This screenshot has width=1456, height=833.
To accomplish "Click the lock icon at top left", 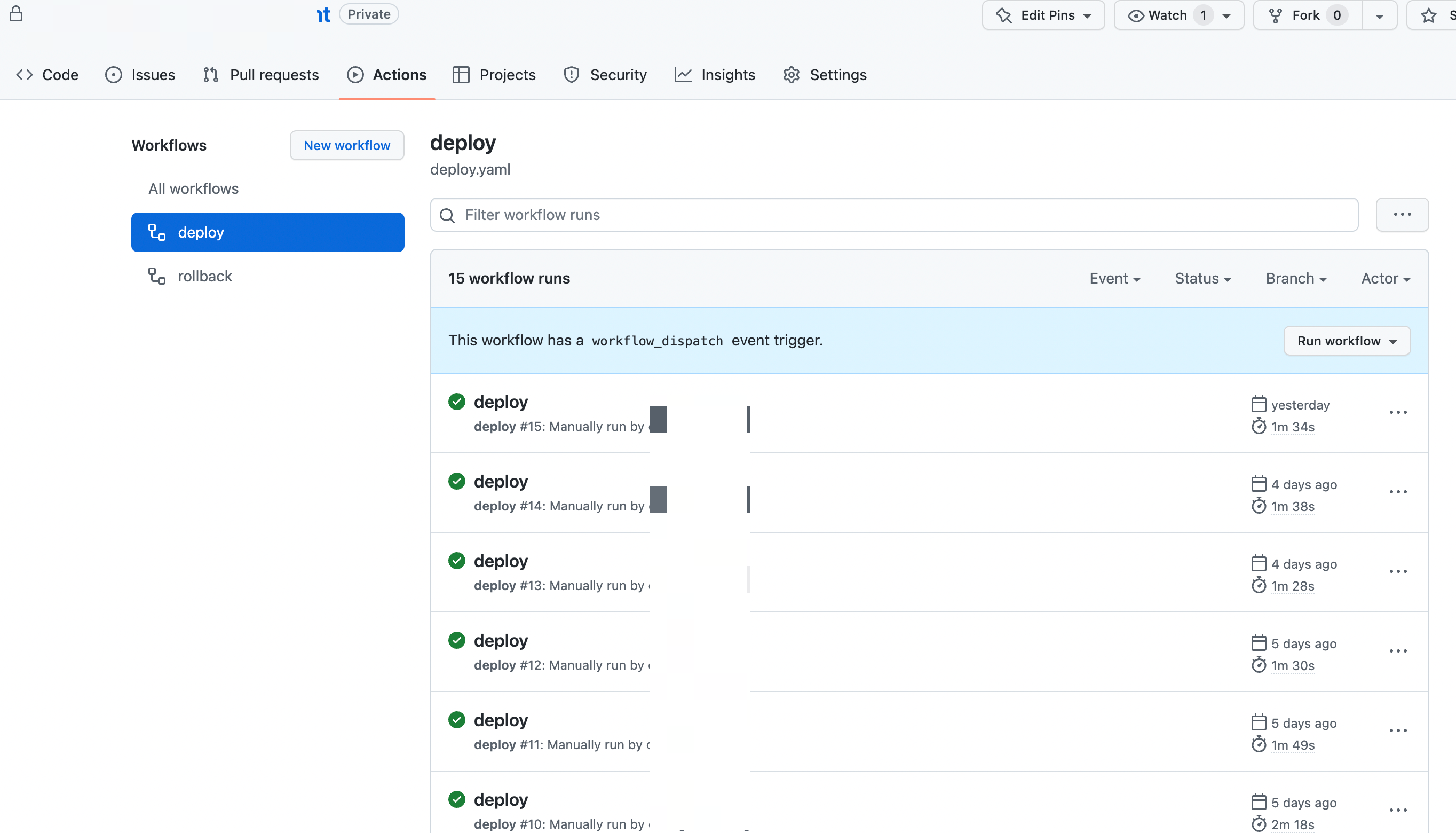I will [16, 14].
